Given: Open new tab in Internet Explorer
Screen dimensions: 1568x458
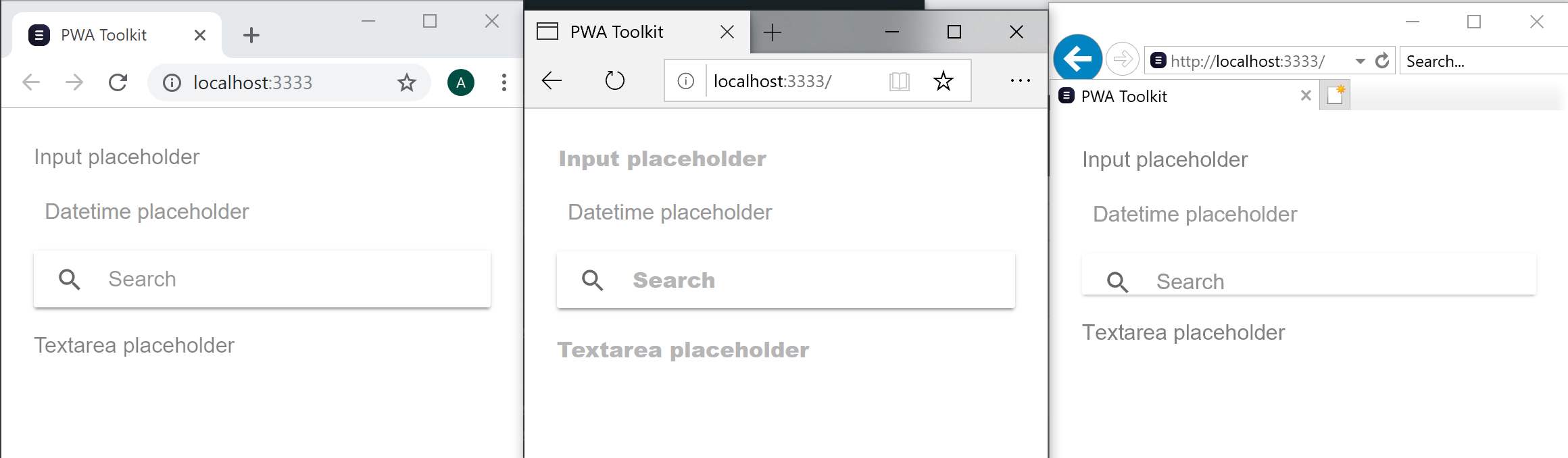Looking at the screenshot, I should [x=1335, y=95].
